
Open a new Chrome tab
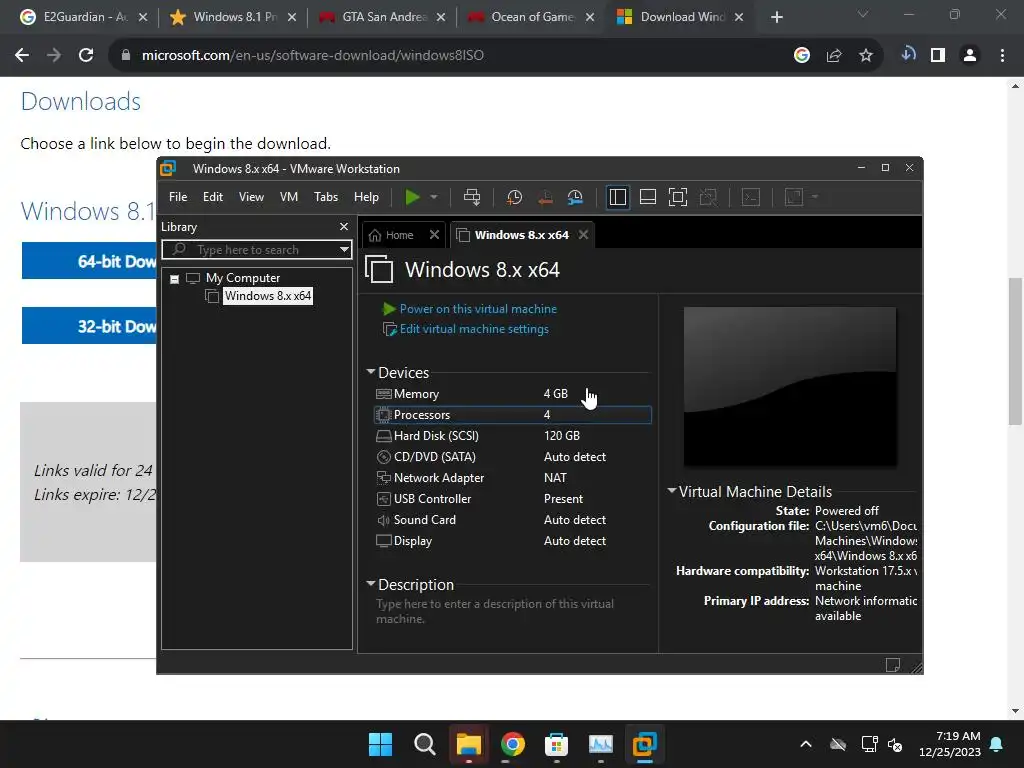click(776, 17)
